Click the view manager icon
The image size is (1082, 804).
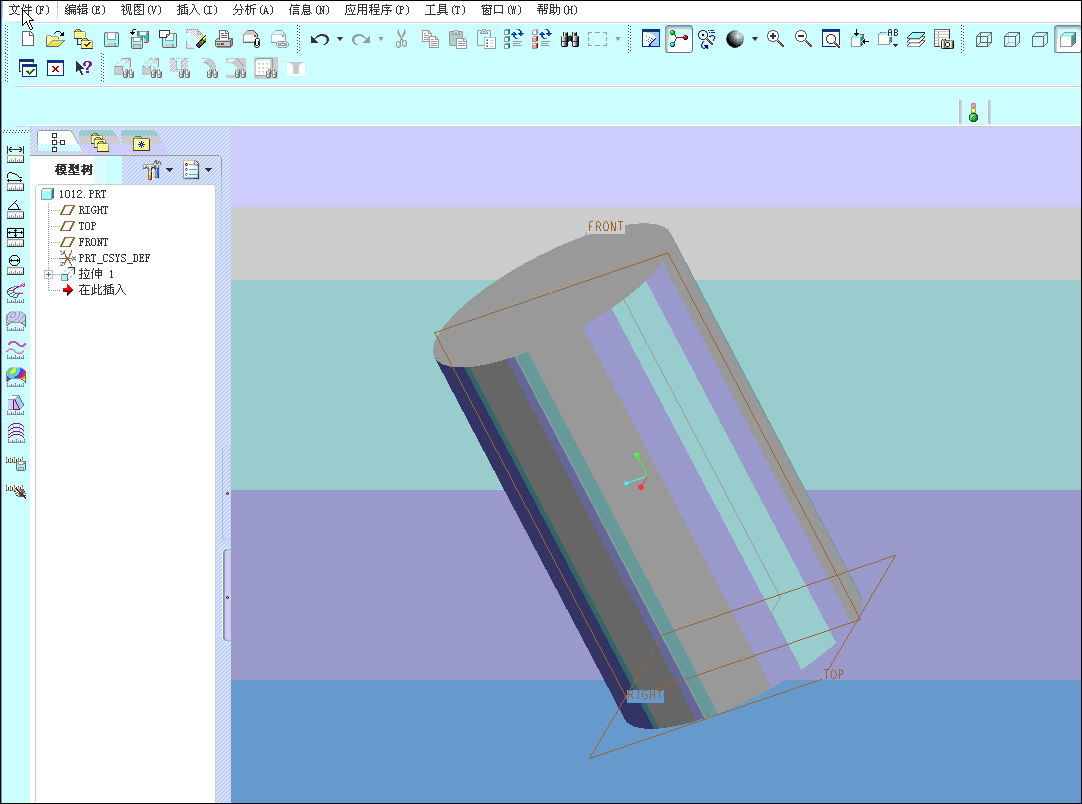click(x=943, y=39)
